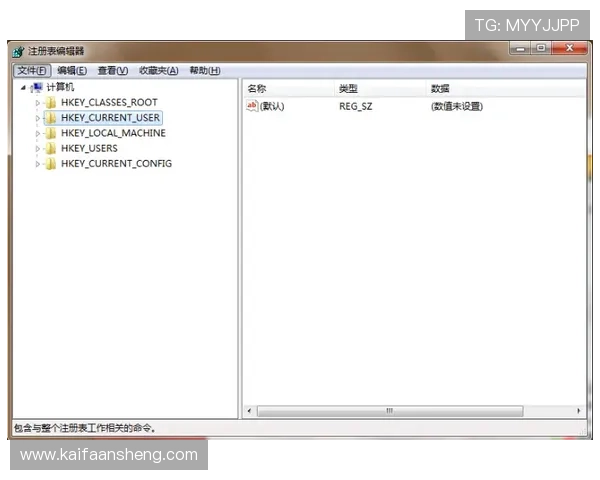
Task: Open the 收藏夹(A) menu
Action: 159,71
